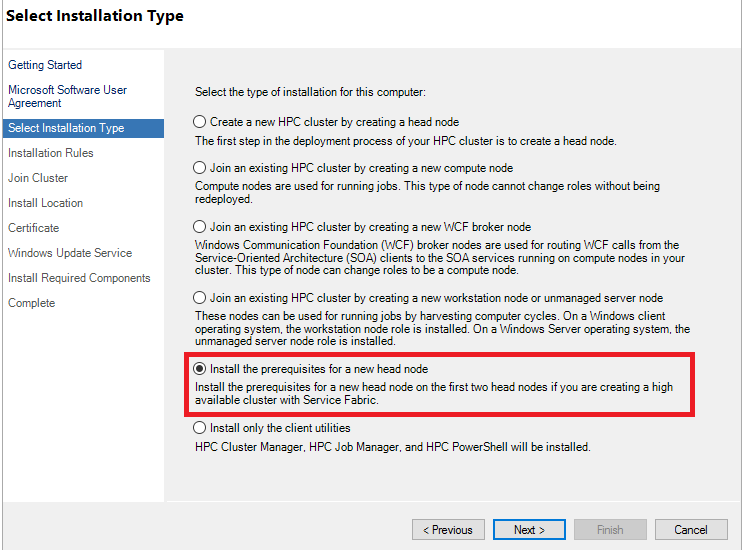This screenshot has width=744, height=550.
Task: Click the disabled Finish button
Action: pyautogui.click(x=610, y=530)
